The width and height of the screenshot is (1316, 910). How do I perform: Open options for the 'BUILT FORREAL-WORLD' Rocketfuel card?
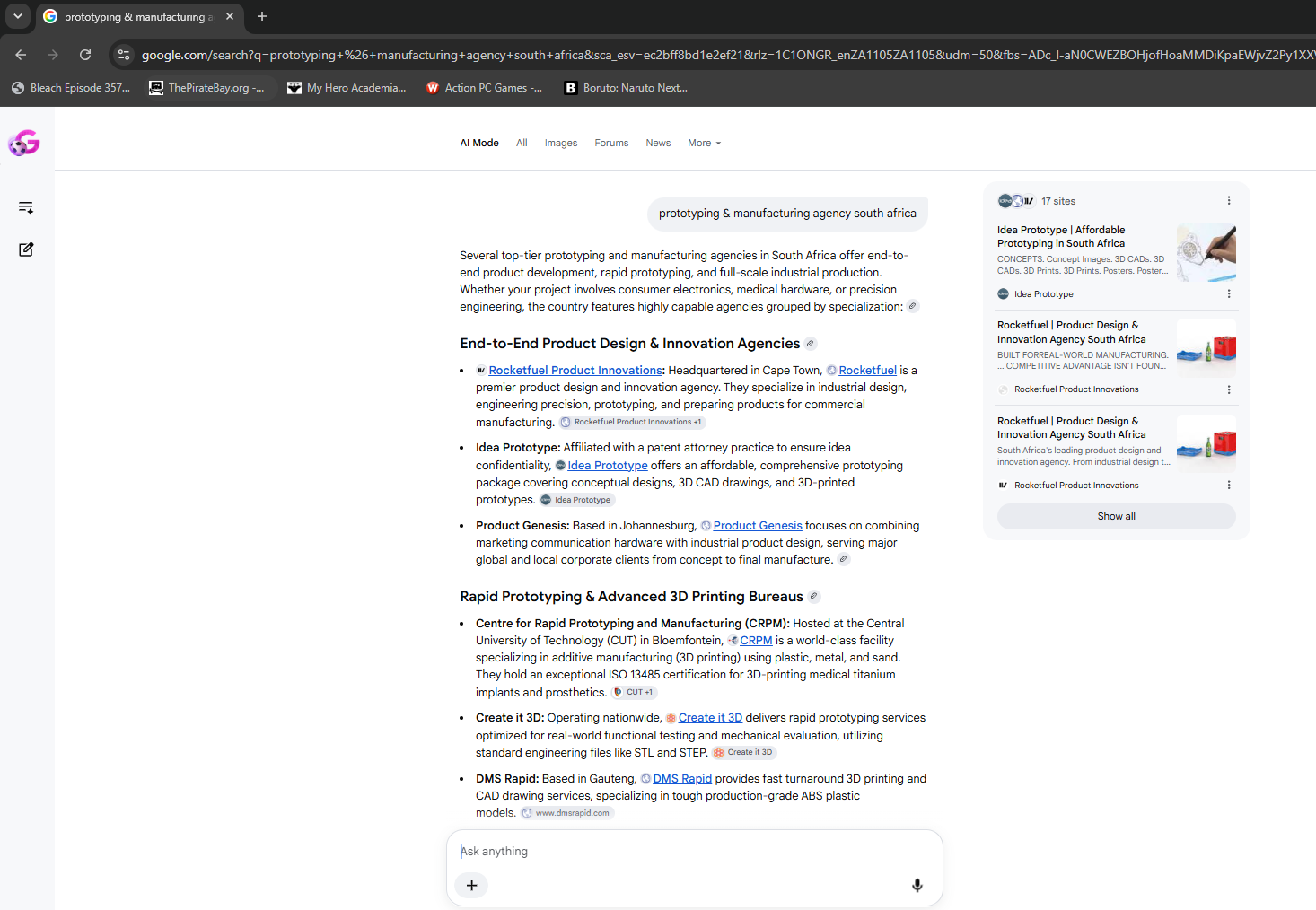pyautogui.click(x=1229, y=389)
